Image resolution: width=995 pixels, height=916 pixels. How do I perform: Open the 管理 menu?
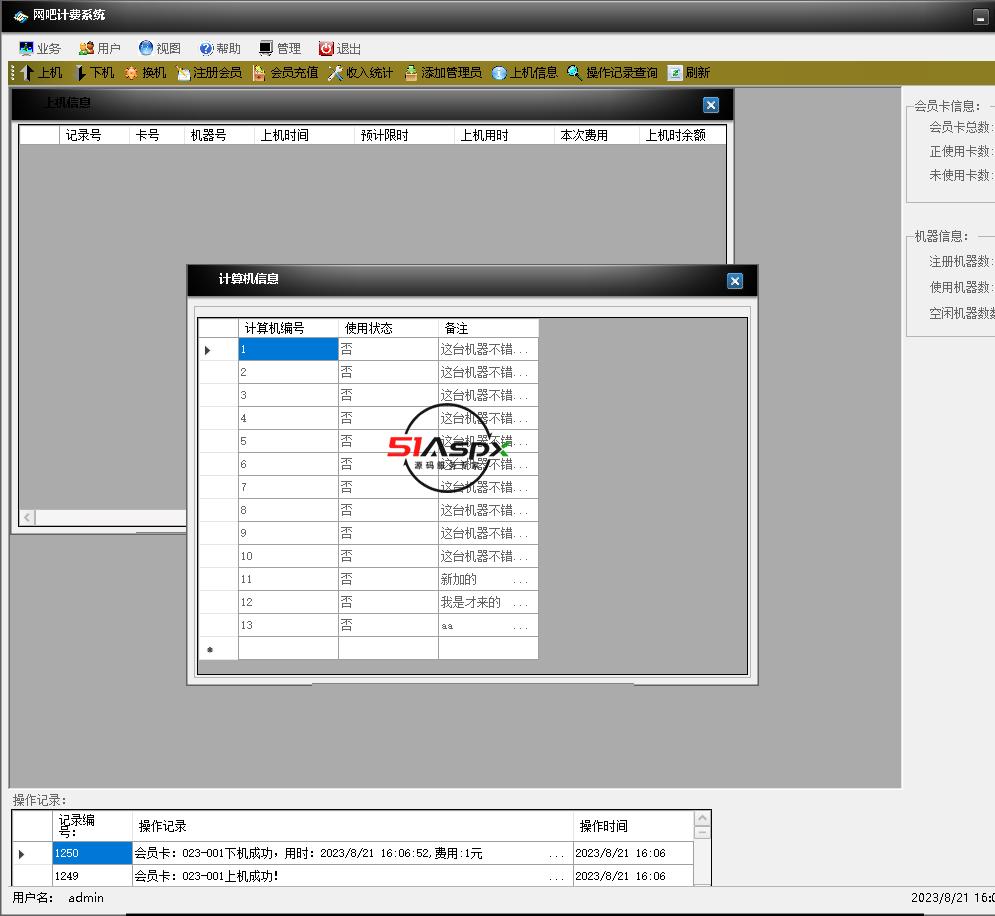(279, 48)
